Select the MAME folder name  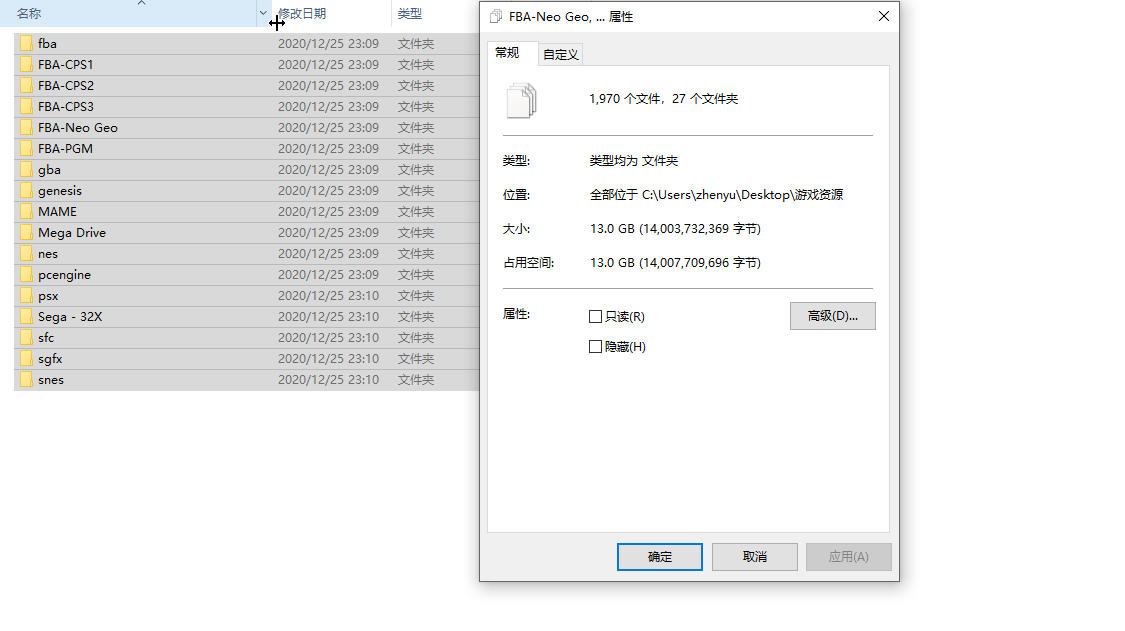[57, 212]
